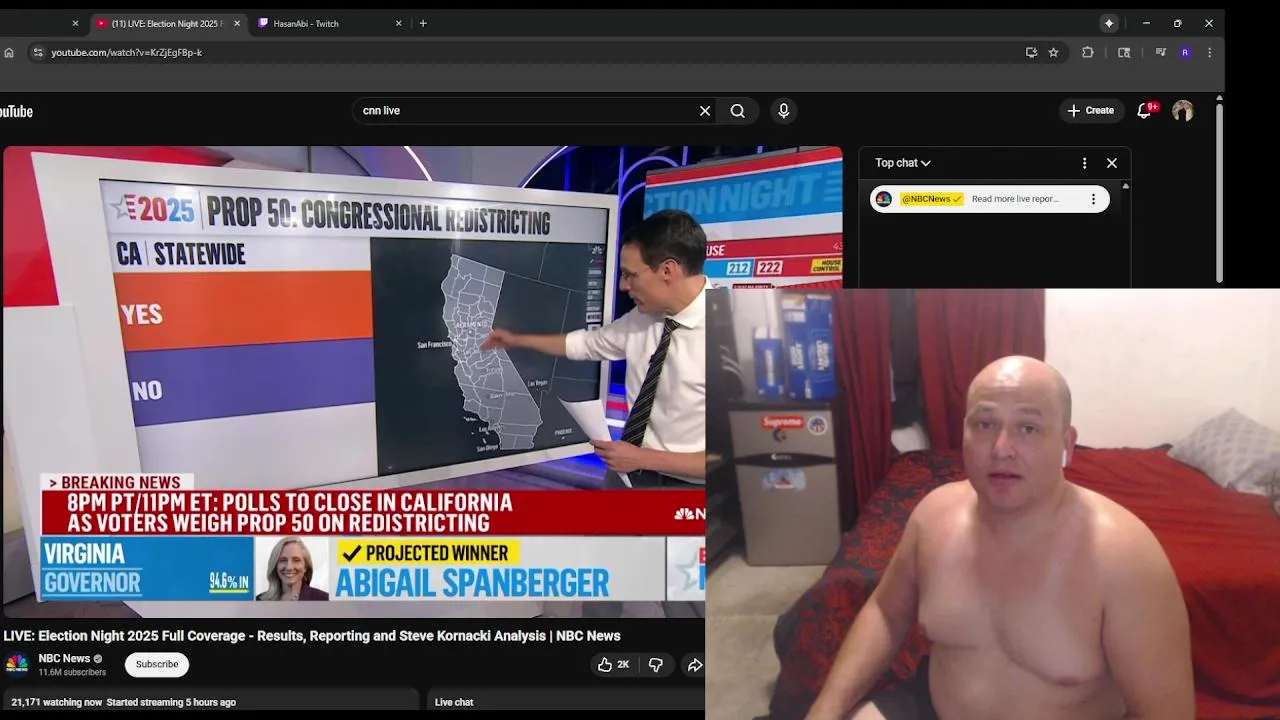Click the page vertical scrollbar
This screenshot has width=1280, height=720.
pos(1219,192)
